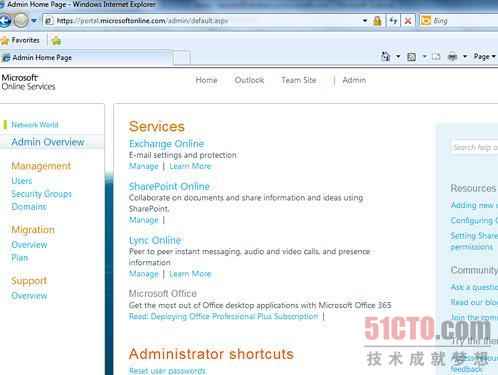The width and height of the screenshot is (498, 375).
Task: Click the browser Forward arrow button
Action: 21,21
